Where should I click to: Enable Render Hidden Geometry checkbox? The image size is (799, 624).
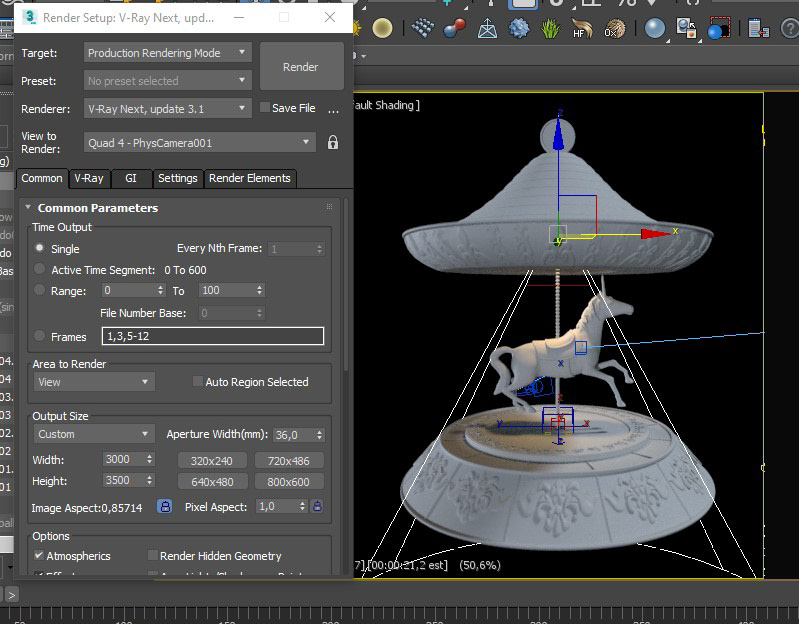(152, 555)
